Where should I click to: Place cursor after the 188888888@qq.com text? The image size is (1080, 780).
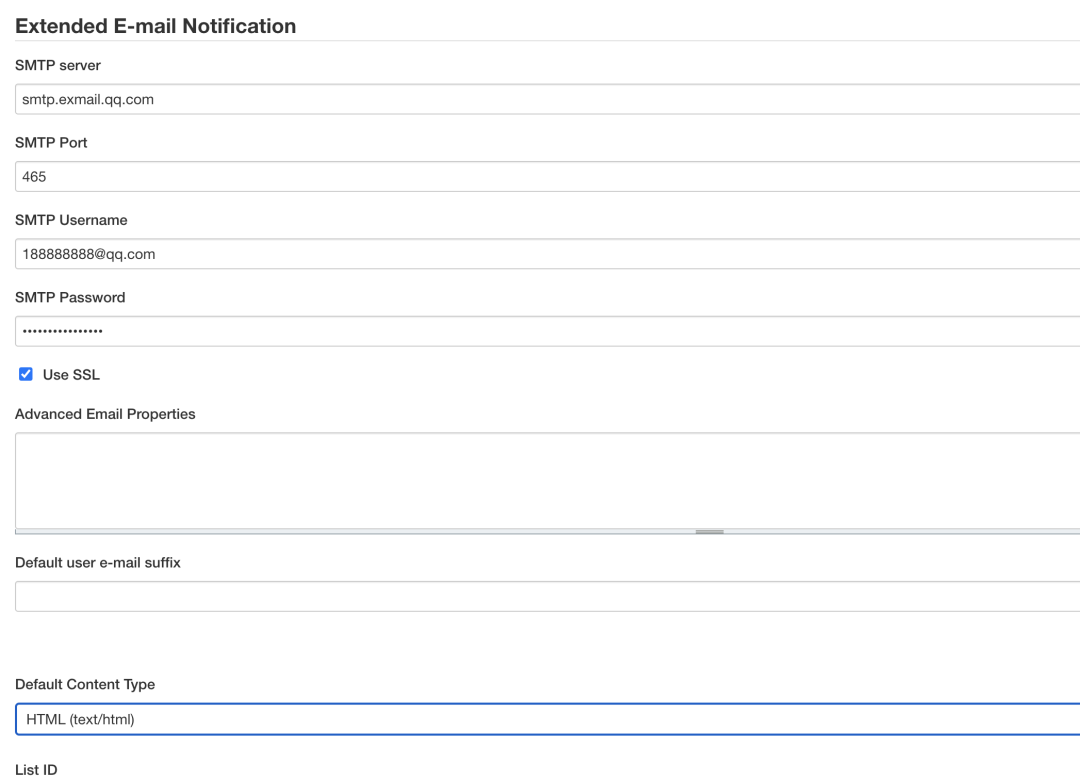point(158,254)
